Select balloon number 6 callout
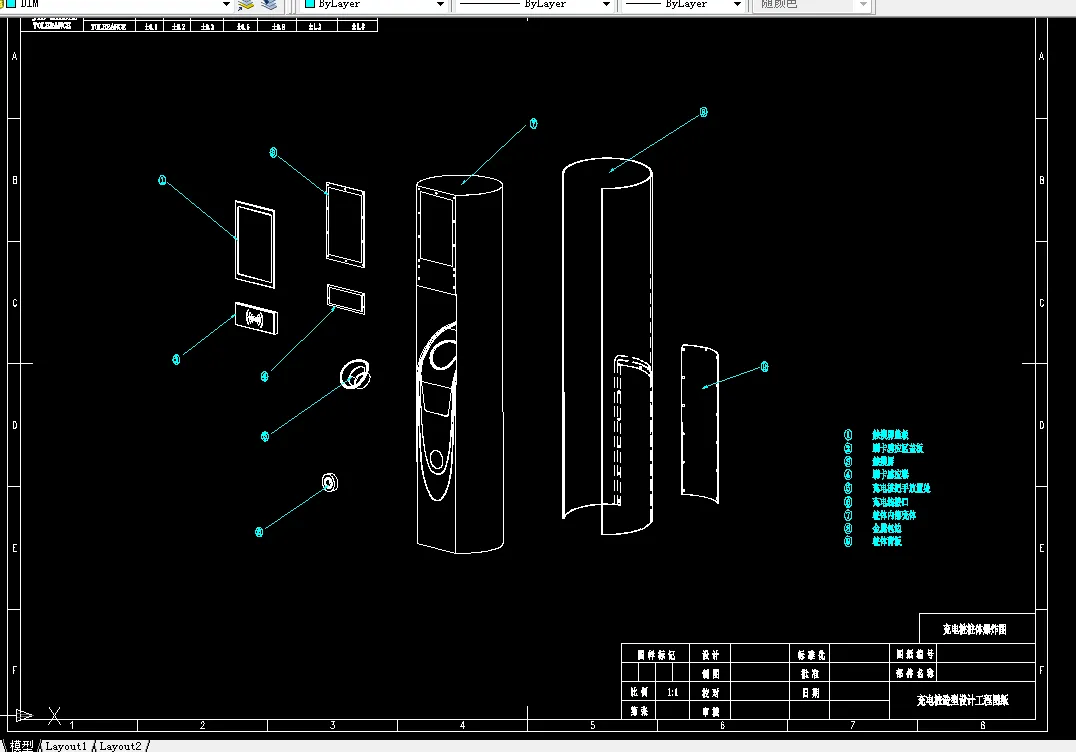Screen dimensions: 1076x752 [259, 532]
